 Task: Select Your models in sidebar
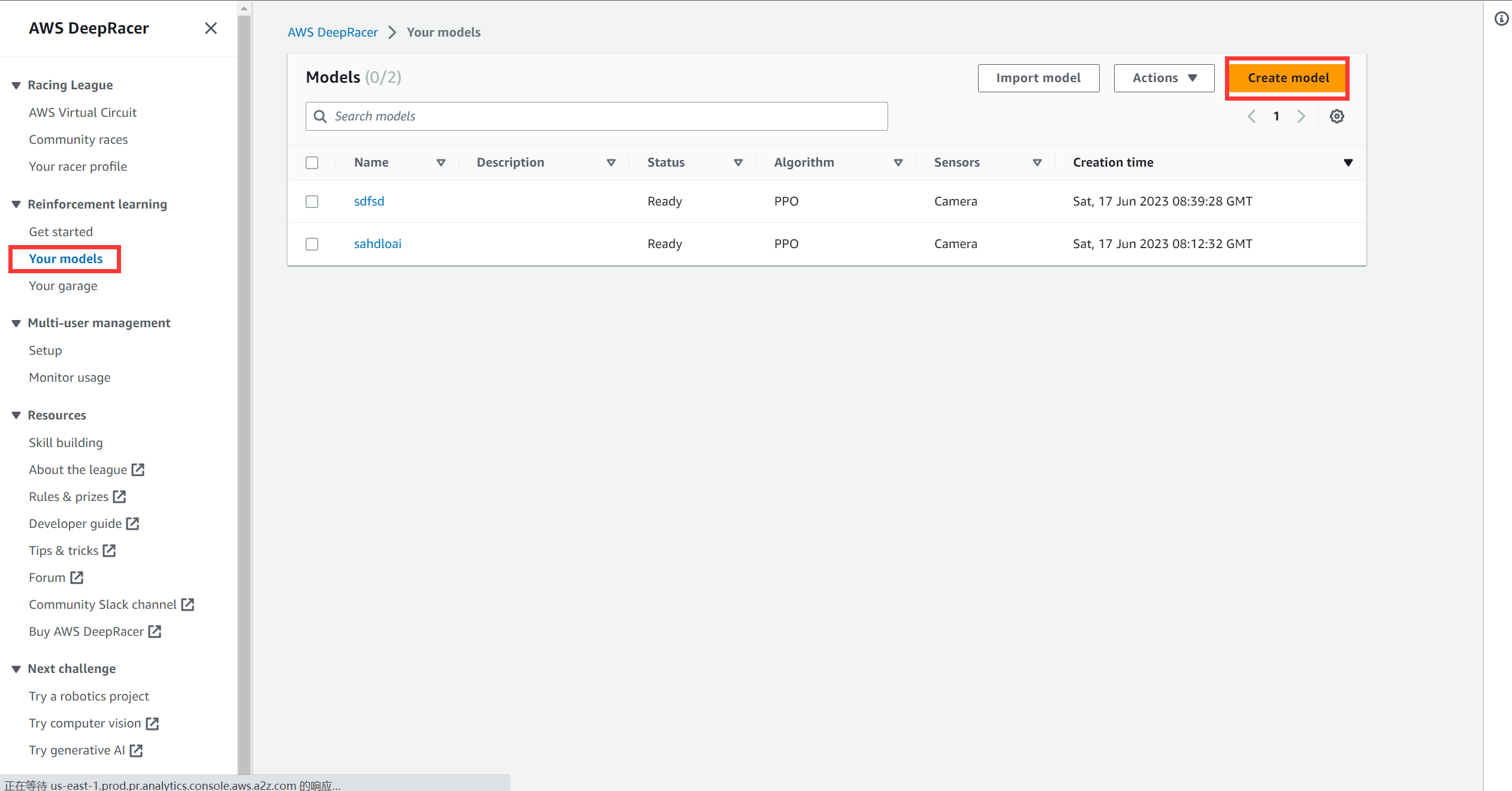point(66,259)
